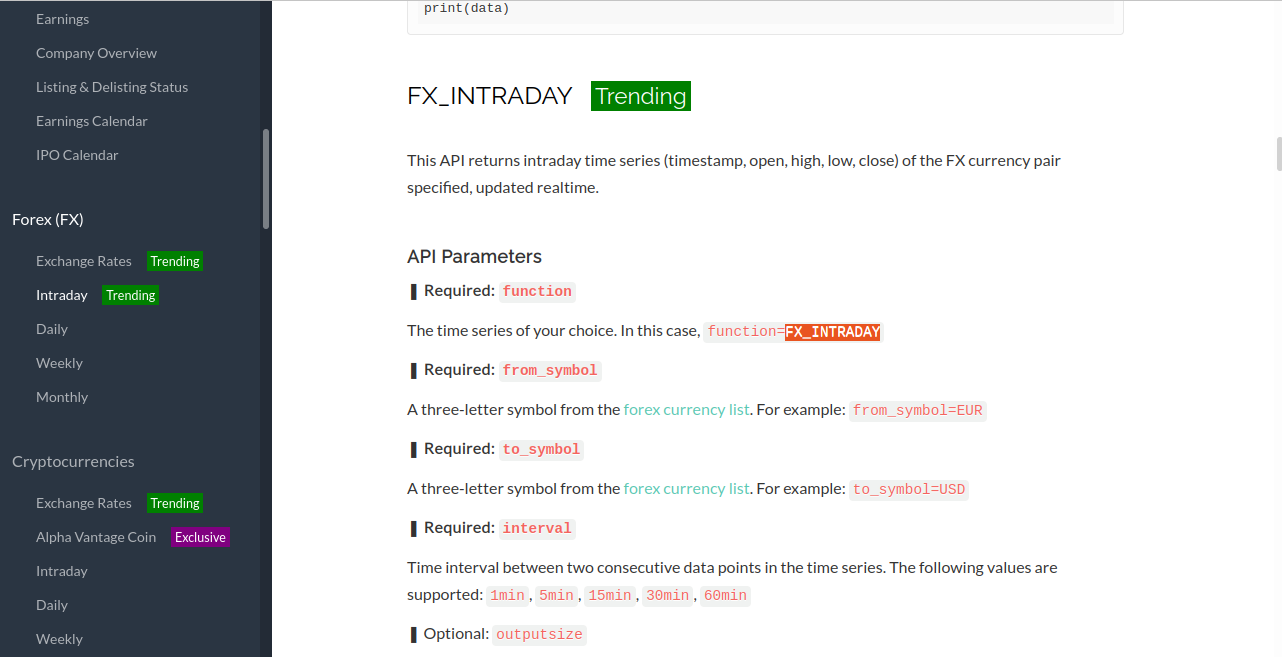Click the sidebar scrollbar thumb
The height and width of the screenshot is (657, 1282).
coord(266,180)
